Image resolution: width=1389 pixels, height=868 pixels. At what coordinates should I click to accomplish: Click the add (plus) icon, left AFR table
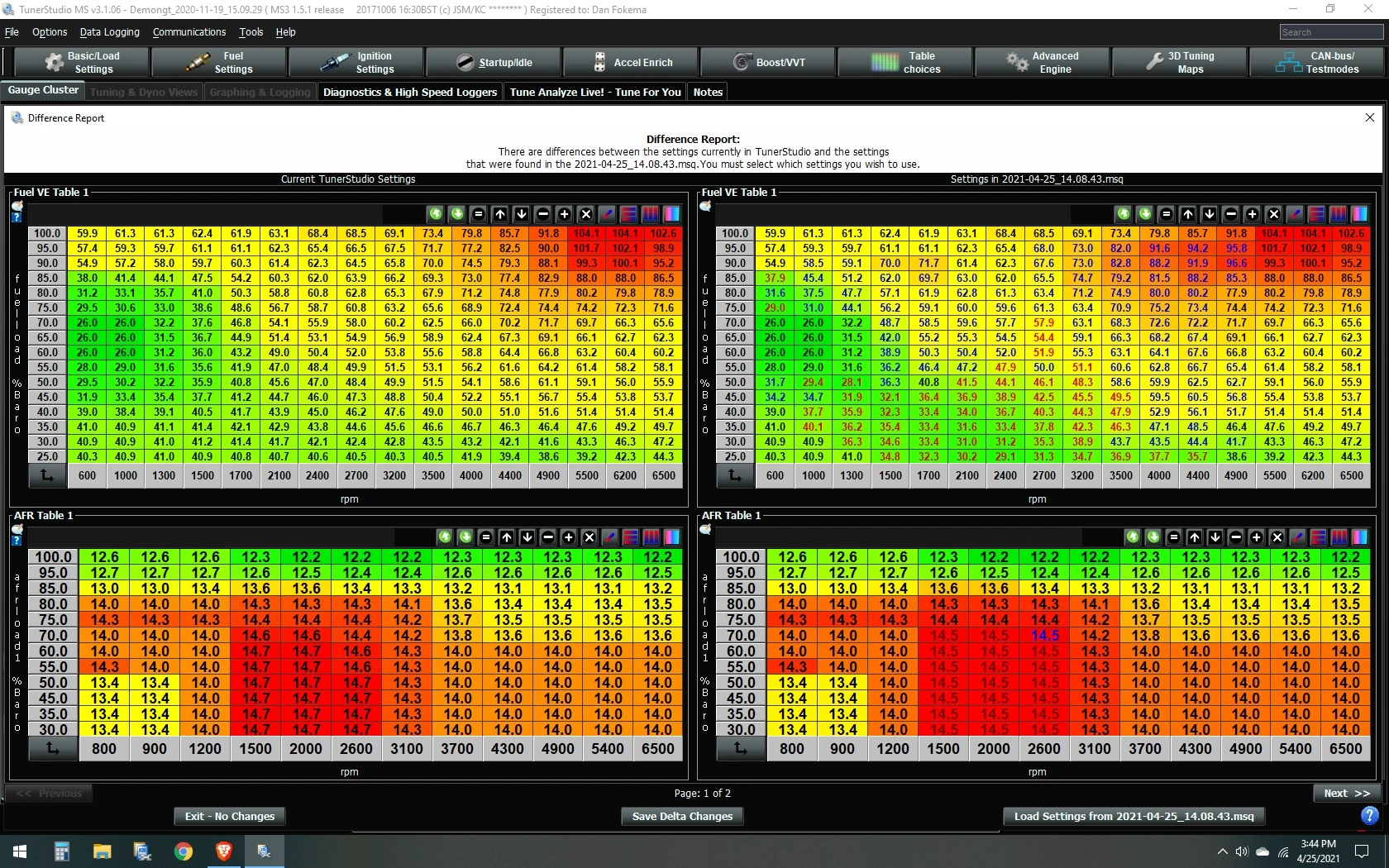point(569,537)
